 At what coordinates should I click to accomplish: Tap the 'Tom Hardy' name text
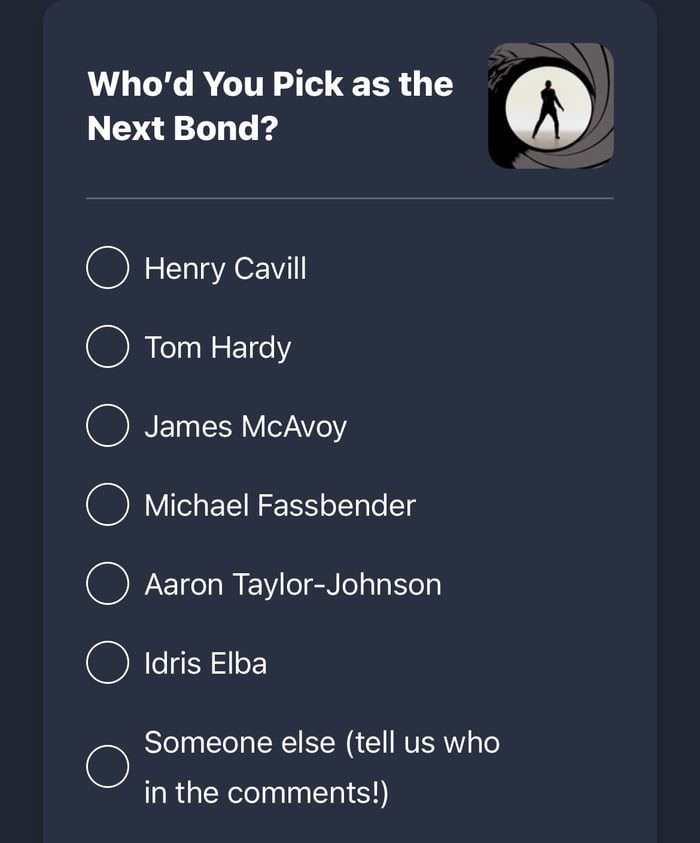[217, 347]
